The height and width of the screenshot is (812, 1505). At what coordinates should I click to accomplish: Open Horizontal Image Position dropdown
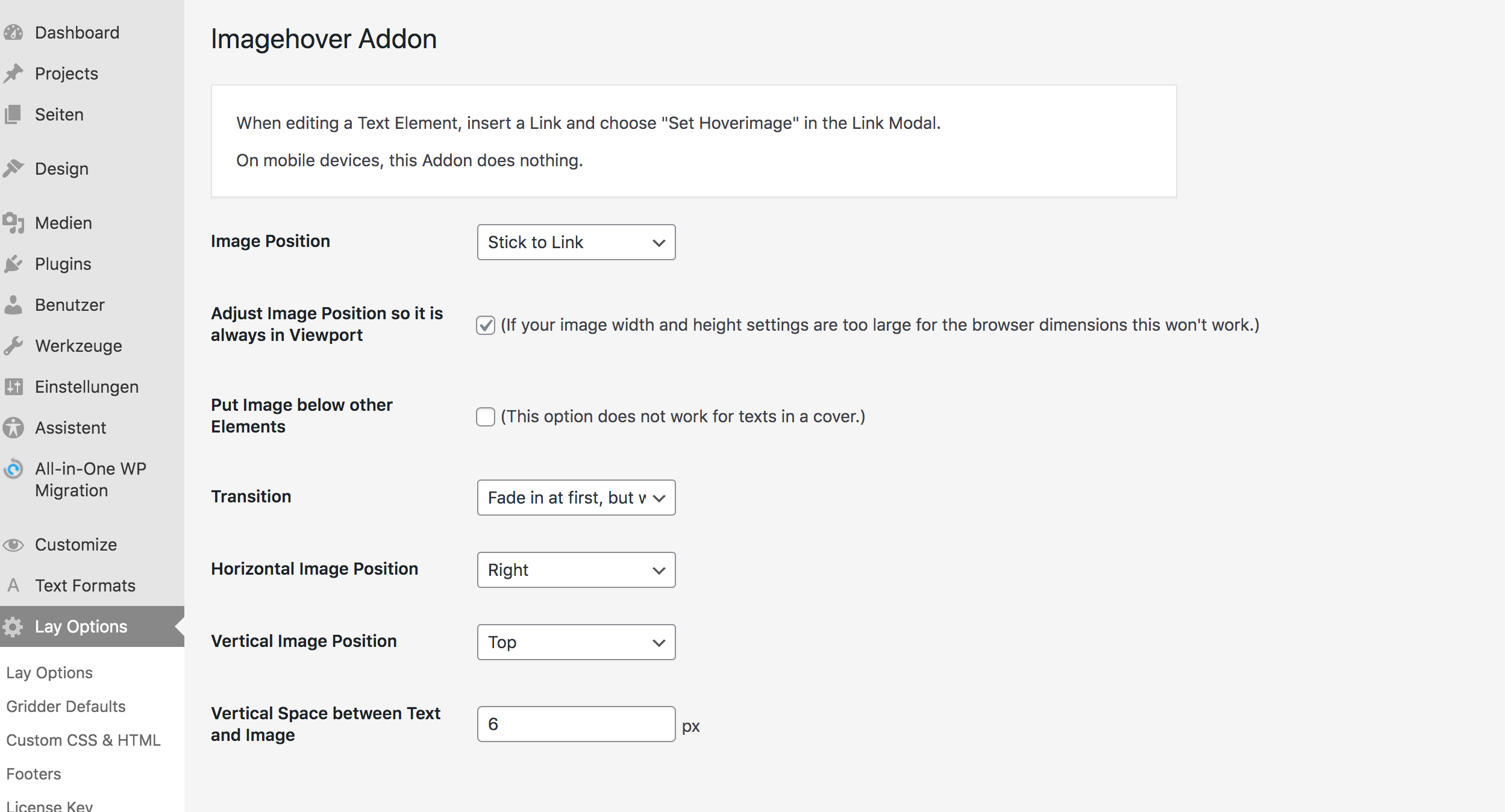(576, 570)
